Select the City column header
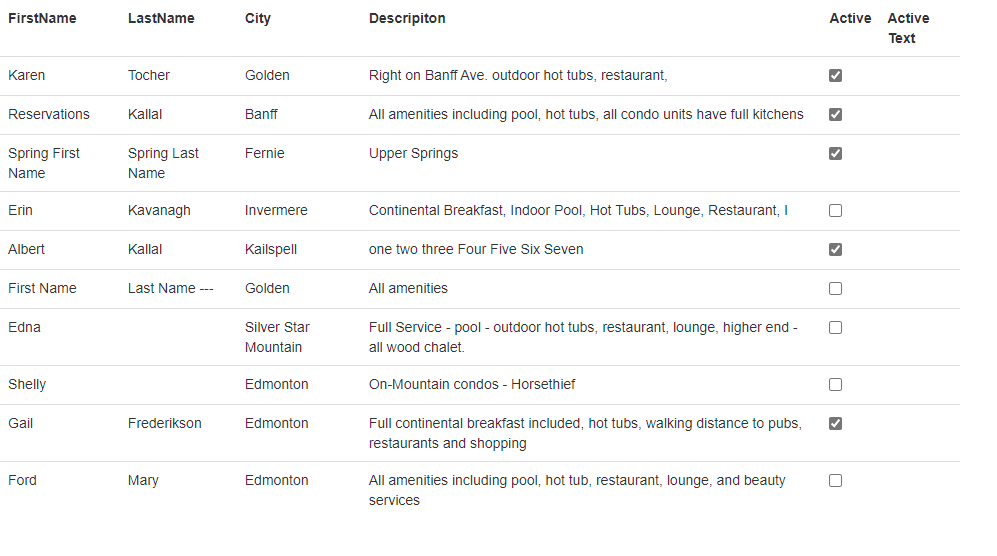This screenshot has width=997, height=556. [258, 18]
